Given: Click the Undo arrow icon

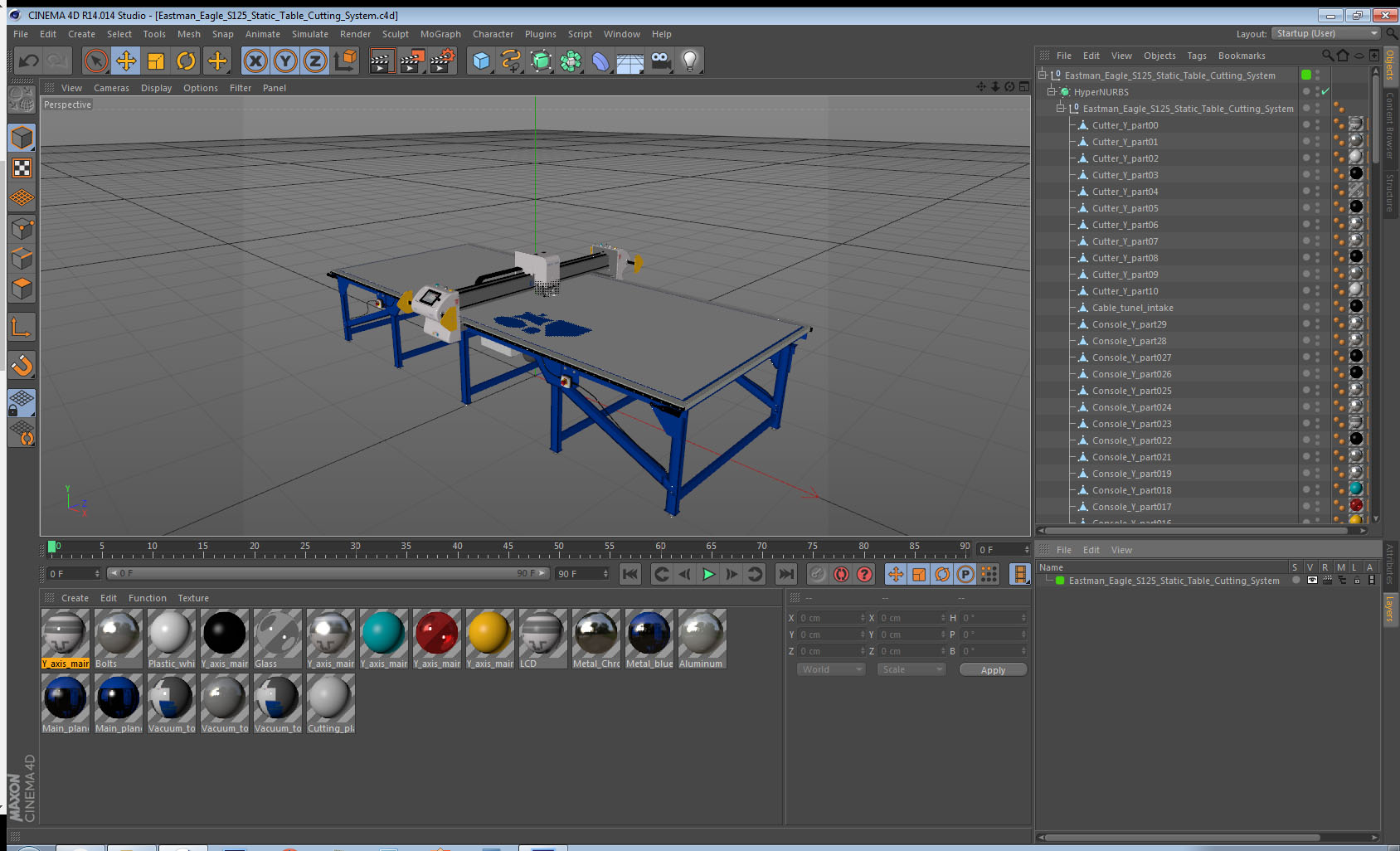Looking at the screenshot, I should pyautogui.click(x=29, y=61).
